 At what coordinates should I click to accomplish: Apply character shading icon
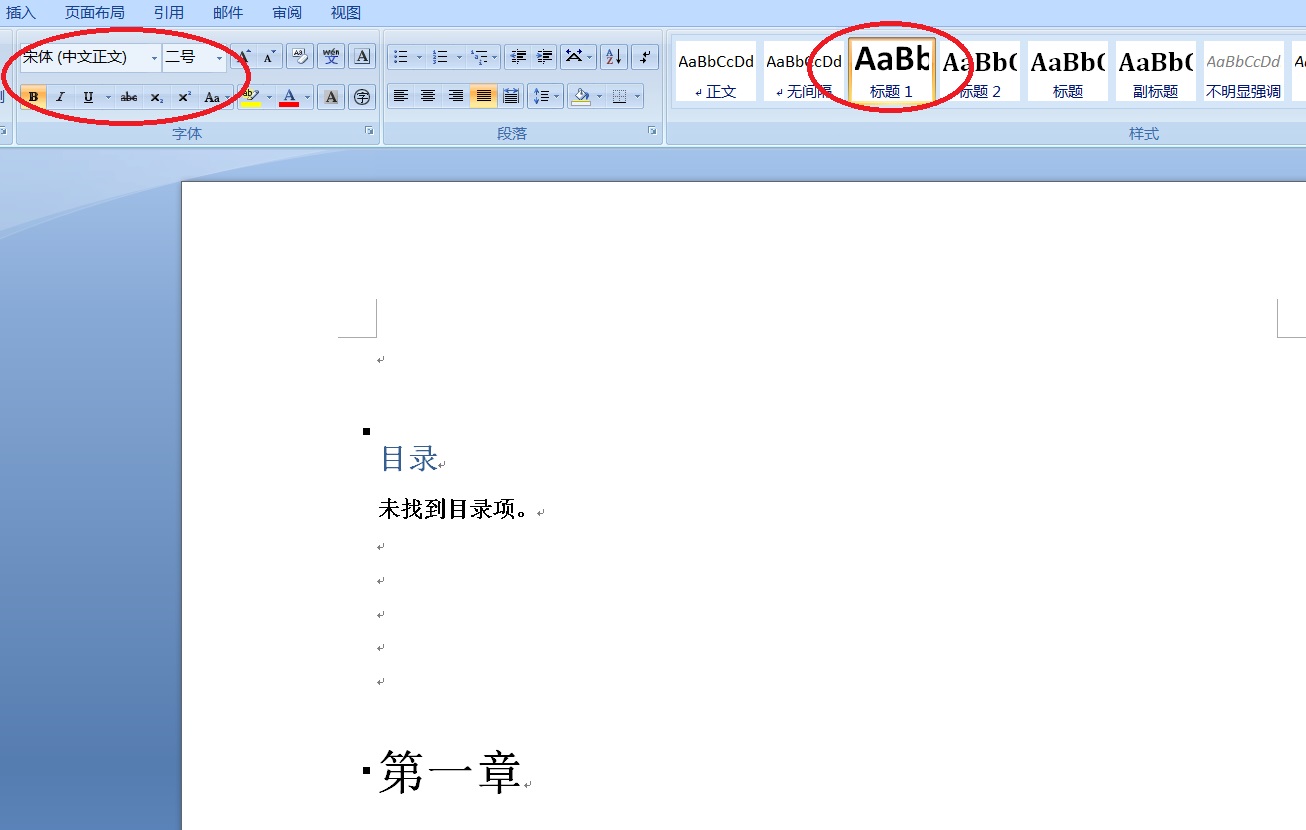(x=332, y=97)
